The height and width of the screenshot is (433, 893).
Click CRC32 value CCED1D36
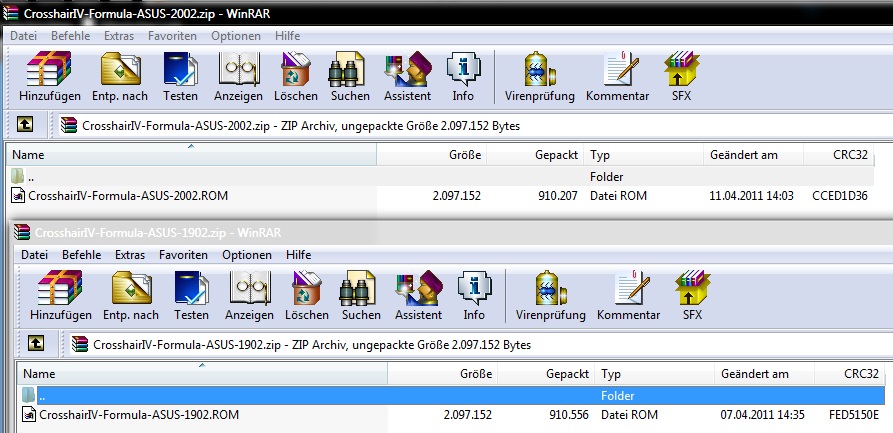(x=840, y=195)
